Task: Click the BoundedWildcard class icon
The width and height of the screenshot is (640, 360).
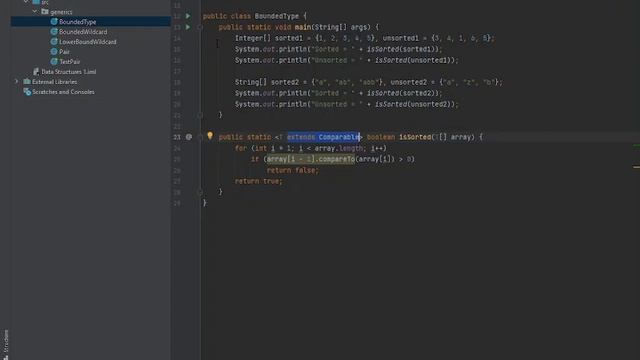Action: [54, 31]
